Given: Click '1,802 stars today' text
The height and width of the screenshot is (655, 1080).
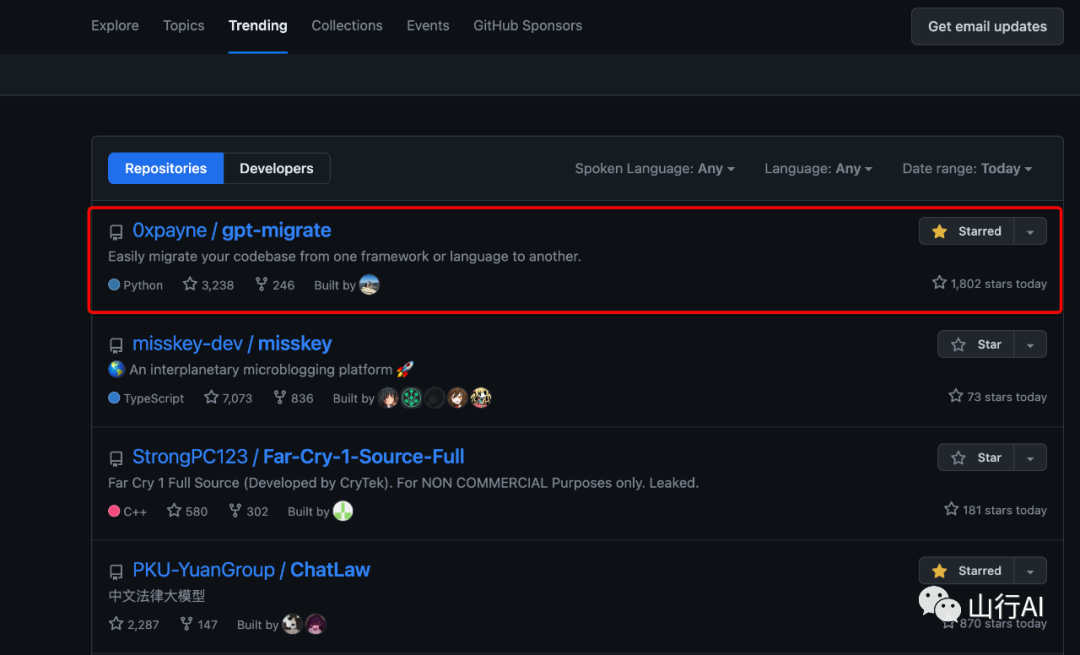Looking at the screenshot, I should pos(989,283).
